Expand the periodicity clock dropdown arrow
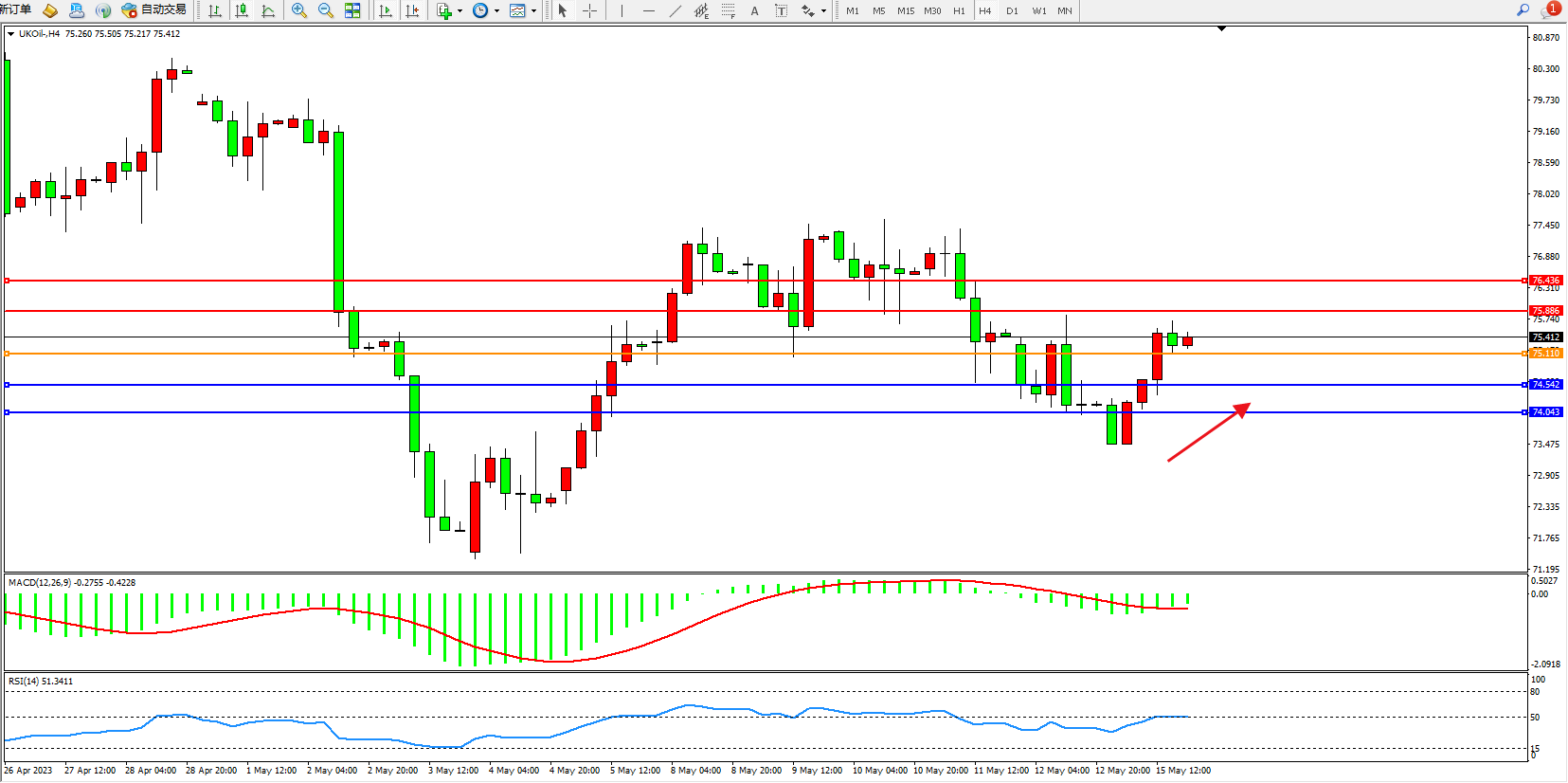The image size is (1568, 783). click(496, 11)
